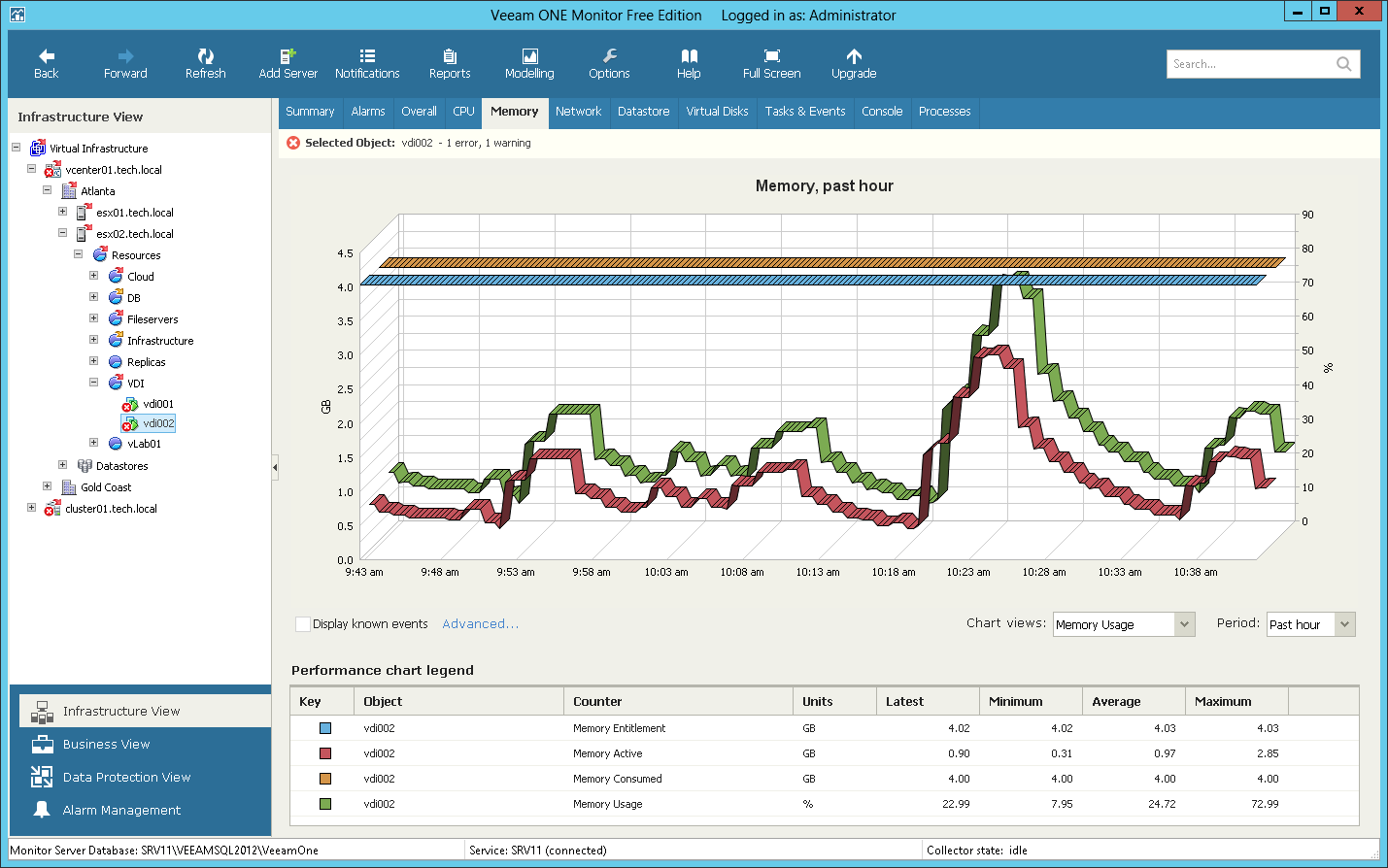Open the Alarm Management view
This screenshot has height=868, width=1388.
[x=121, y=810]
